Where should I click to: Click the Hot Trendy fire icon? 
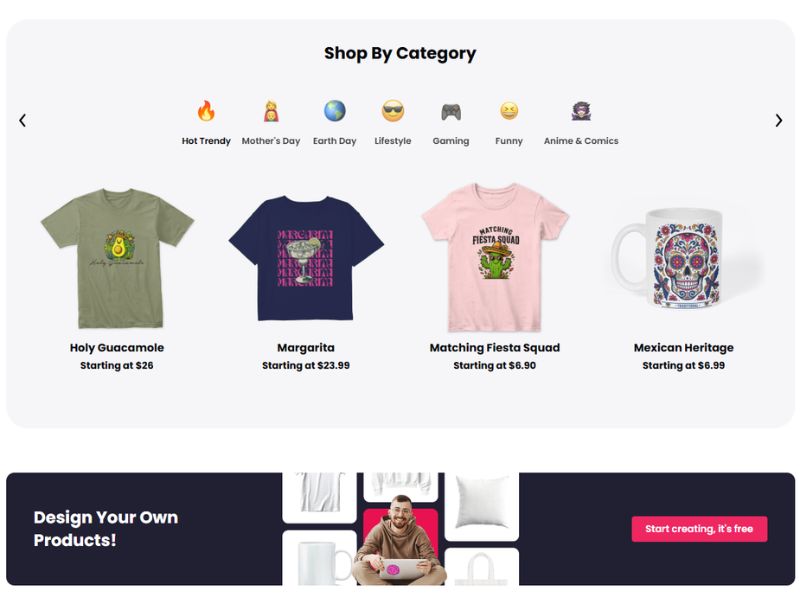coord(206,111)
